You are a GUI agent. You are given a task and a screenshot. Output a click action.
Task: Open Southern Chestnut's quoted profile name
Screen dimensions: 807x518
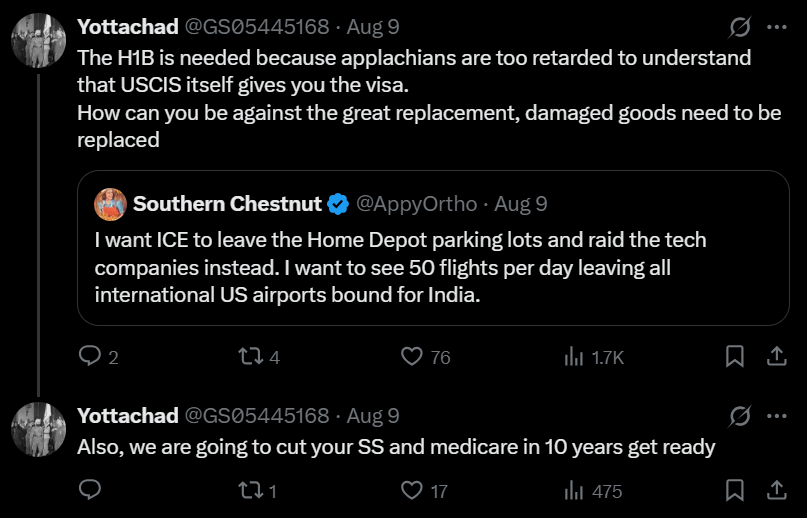pos(227,204)
